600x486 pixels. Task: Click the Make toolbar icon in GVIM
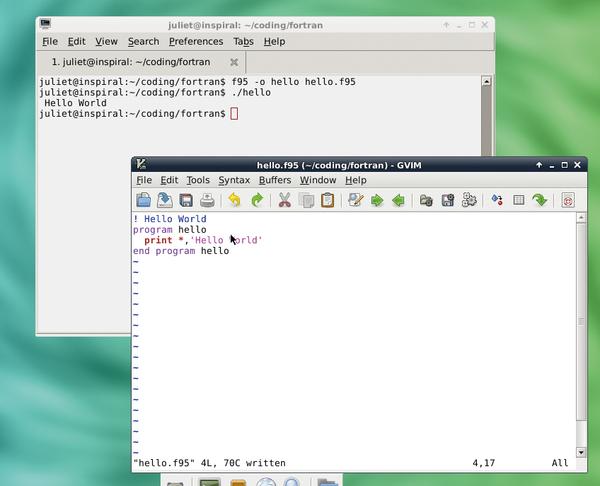tap(497, 200)
